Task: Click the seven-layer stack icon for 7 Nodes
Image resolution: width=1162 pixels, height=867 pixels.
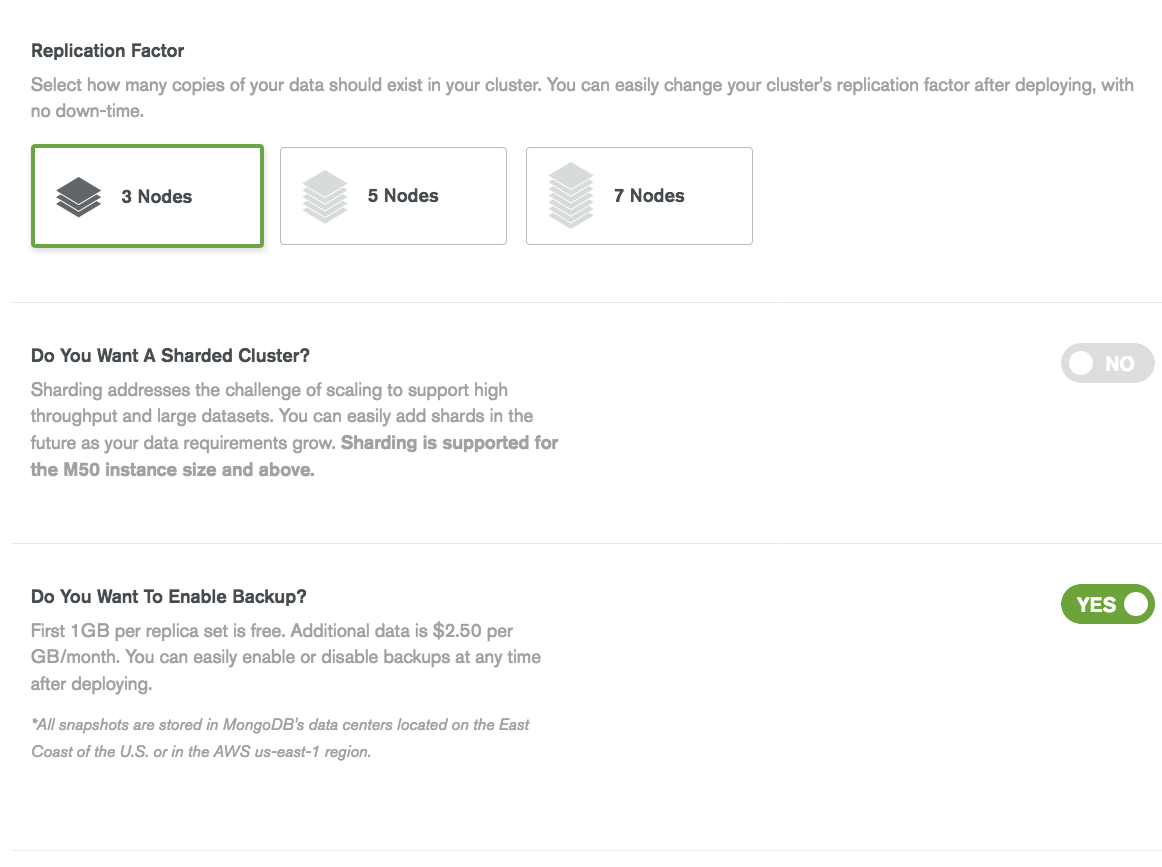Action: click(571, 196)
